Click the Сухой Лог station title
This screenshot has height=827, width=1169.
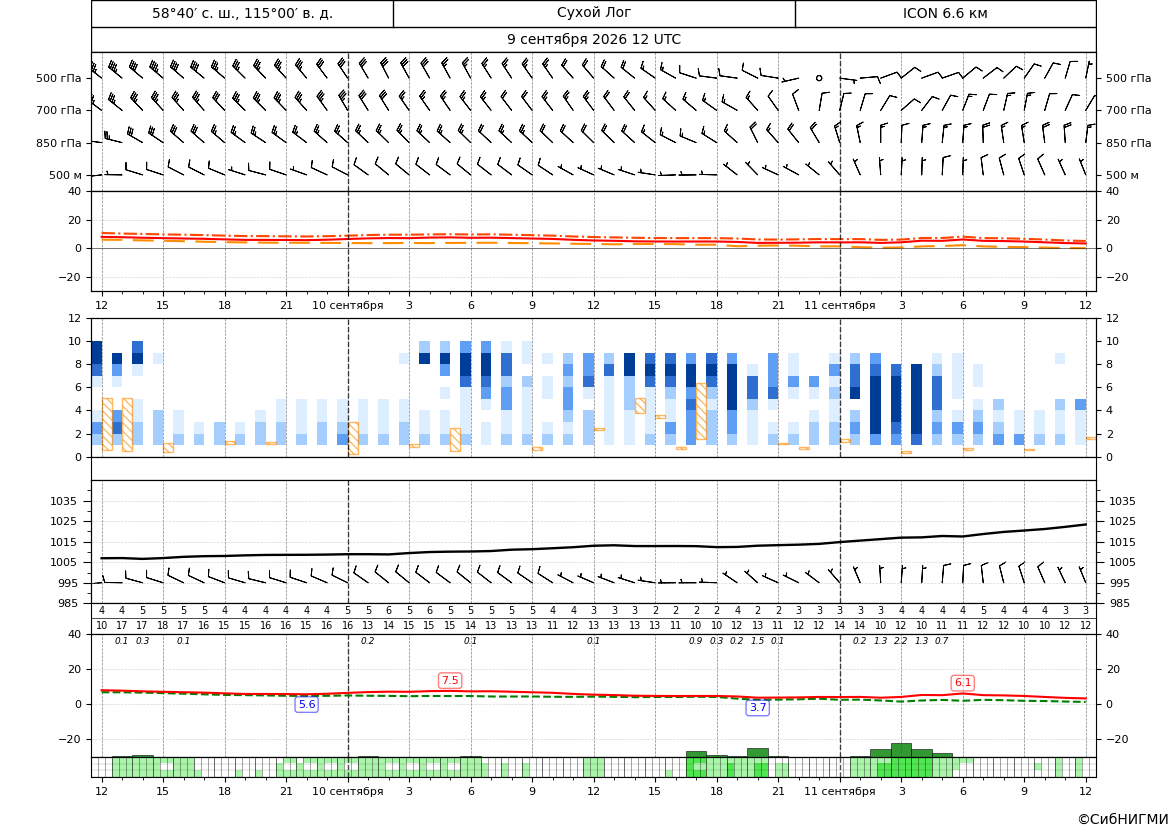(x=594, y=13)
